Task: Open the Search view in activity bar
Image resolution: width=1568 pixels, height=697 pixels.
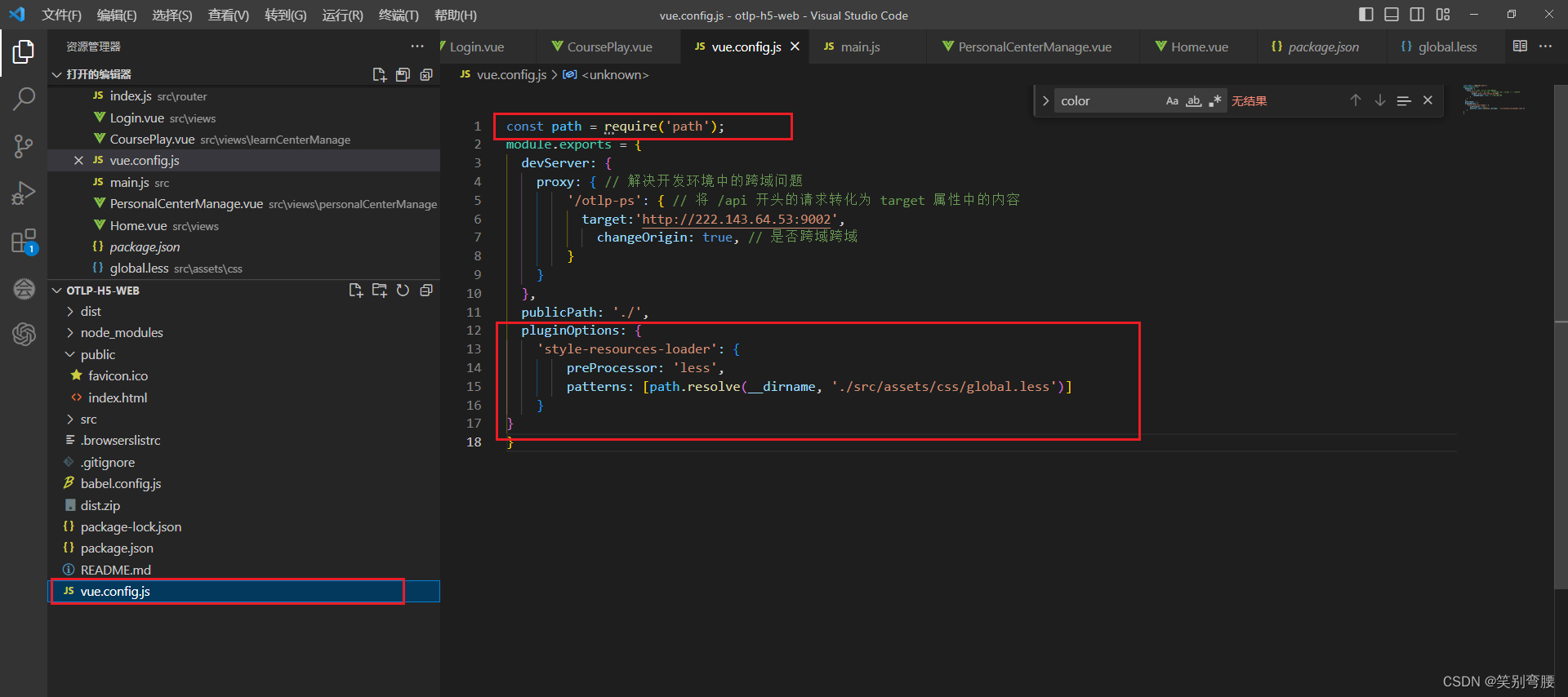Action: click(24, 100)
